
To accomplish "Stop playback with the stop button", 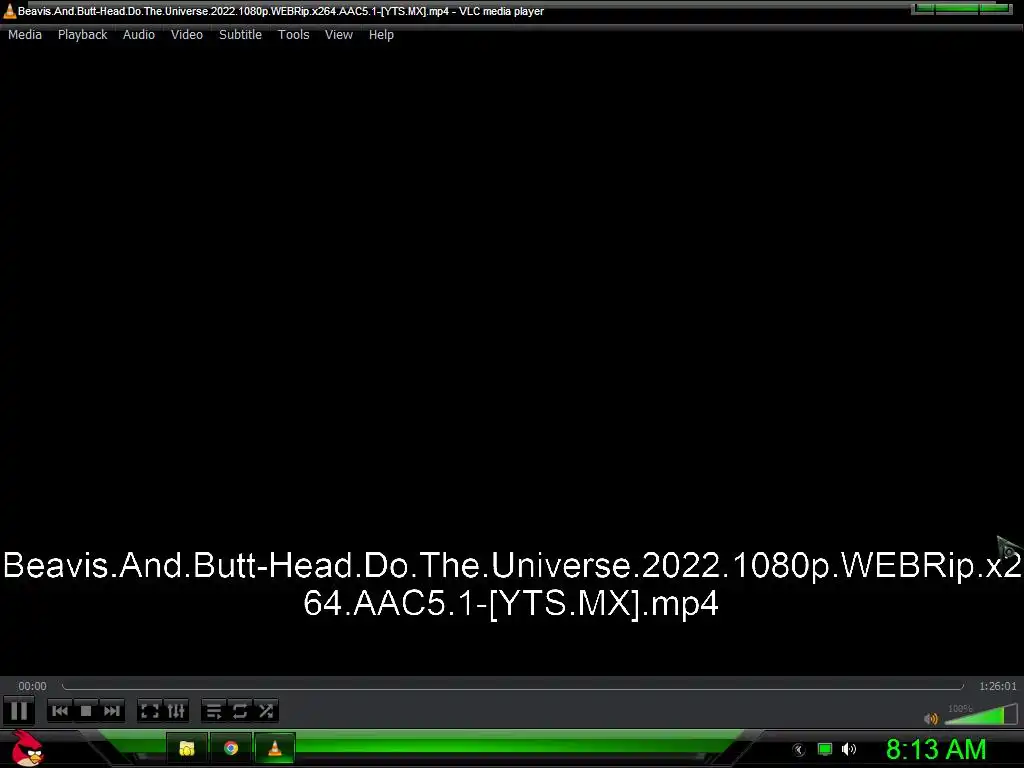I will (86, 711).
